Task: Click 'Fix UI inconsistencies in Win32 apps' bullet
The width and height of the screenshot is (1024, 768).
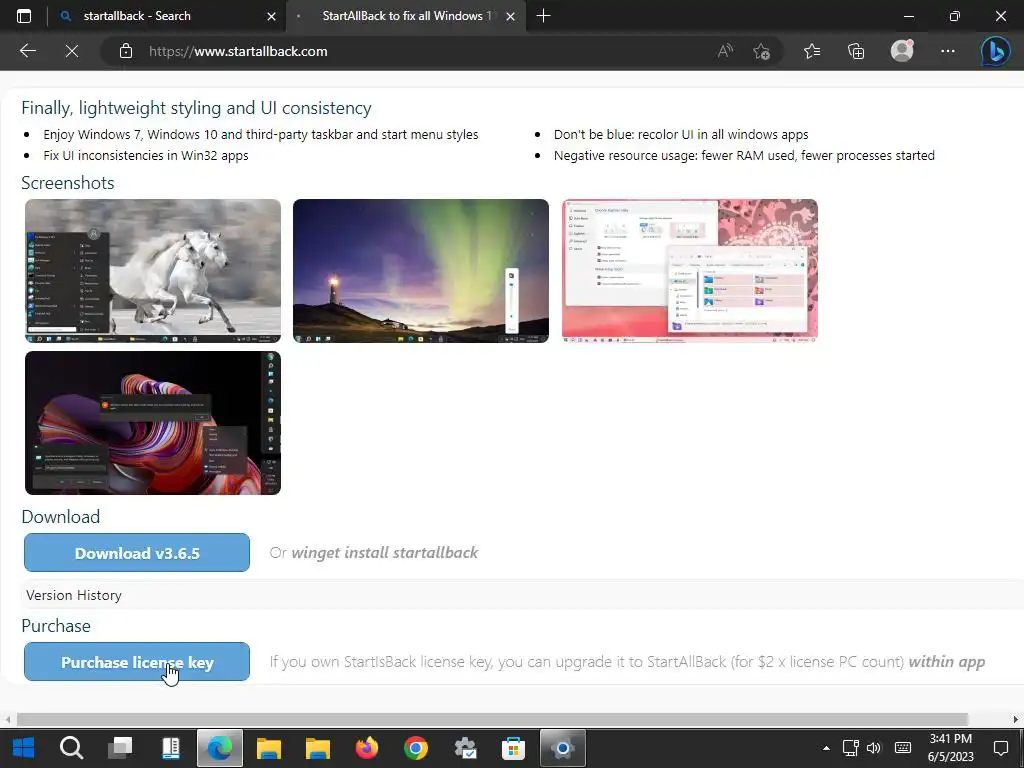Action: (x=146, y=155)
